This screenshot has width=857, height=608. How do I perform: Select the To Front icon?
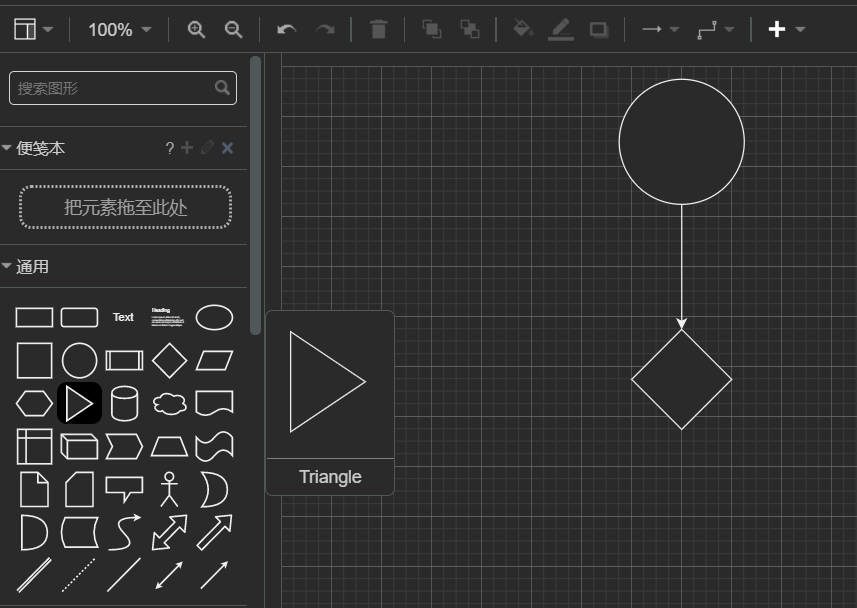(430, 29)
